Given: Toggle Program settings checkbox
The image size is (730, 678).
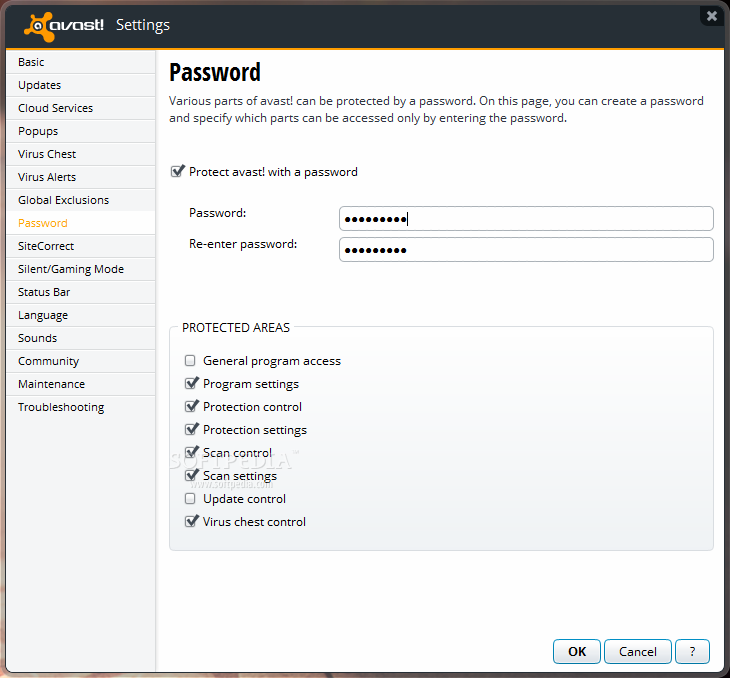Looking at the screenshot, I should (x=191, y=383).
